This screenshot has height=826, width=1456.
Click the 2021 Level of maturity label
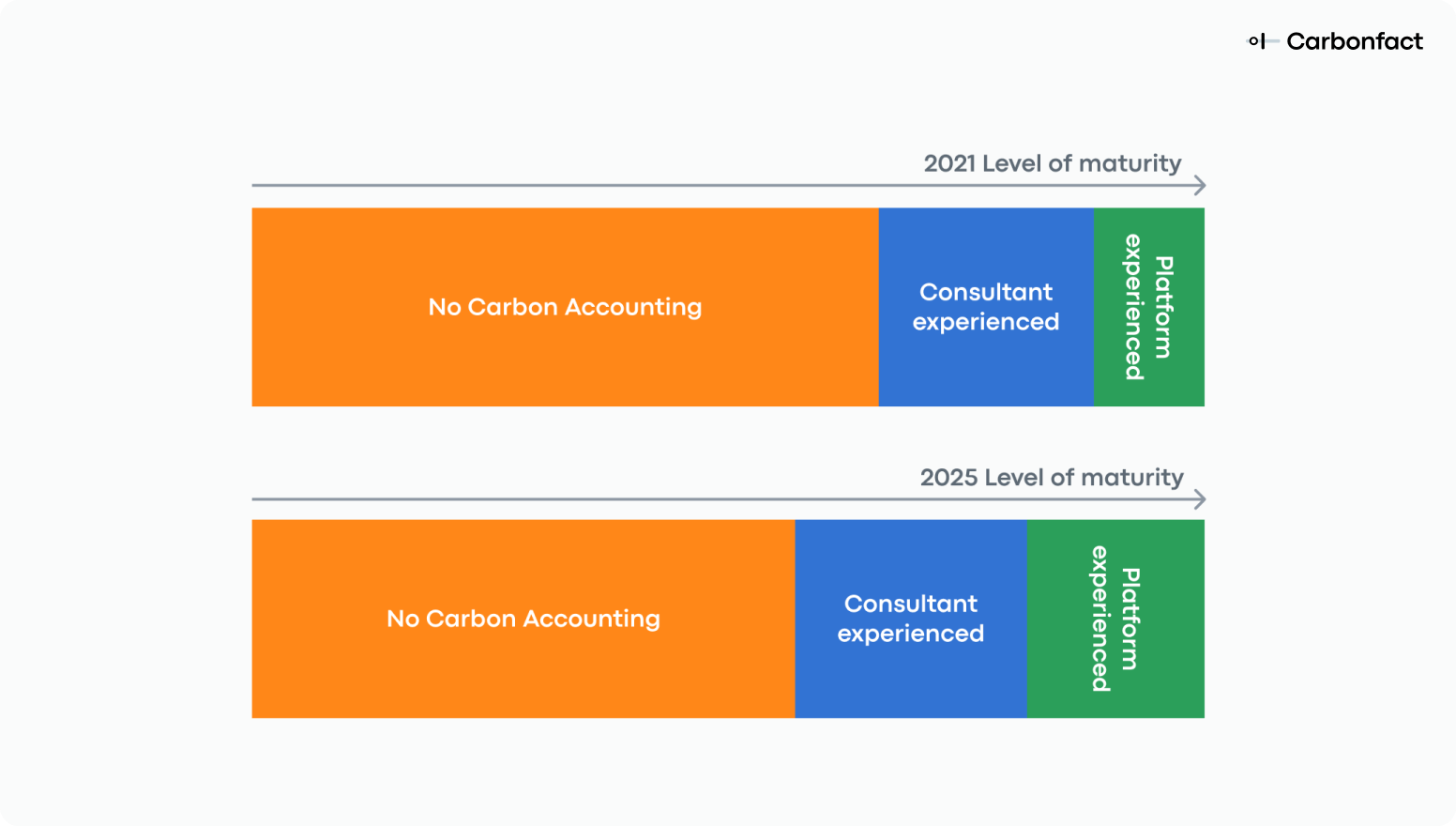point(1053,163)
